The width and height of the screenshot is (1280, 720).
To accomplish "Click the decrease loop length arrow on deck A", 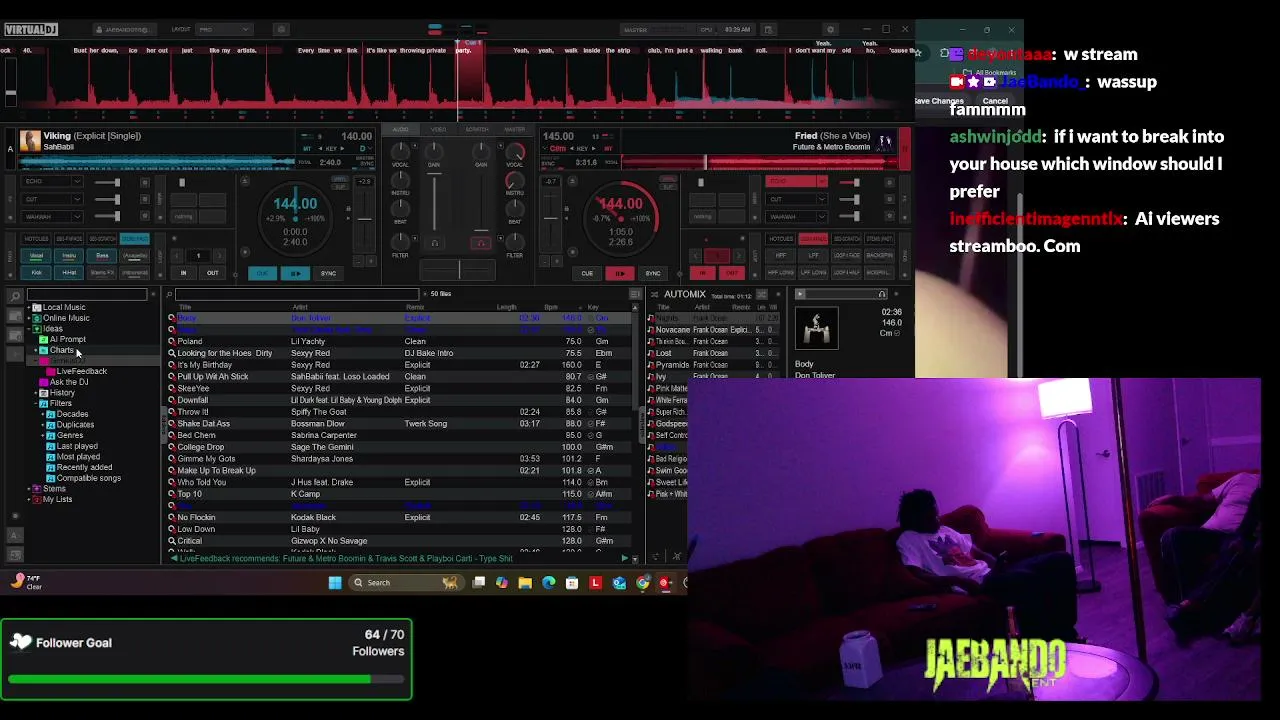I will coord(175,256).
